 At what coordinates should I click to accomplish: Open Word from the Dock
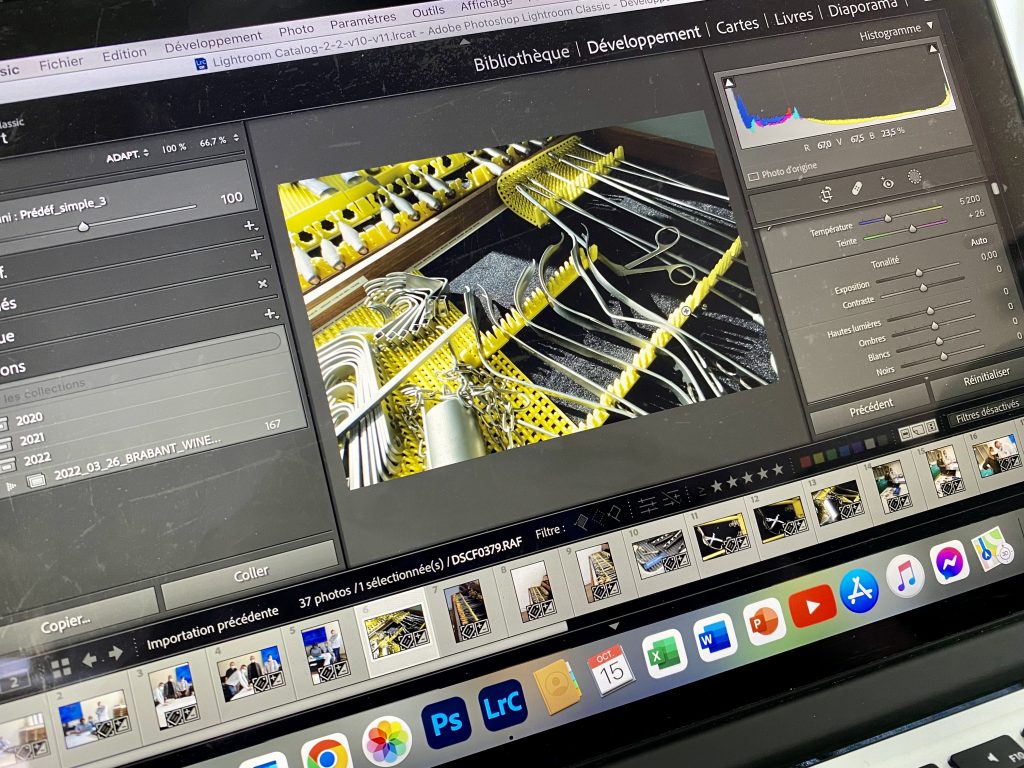click(714, 638)
